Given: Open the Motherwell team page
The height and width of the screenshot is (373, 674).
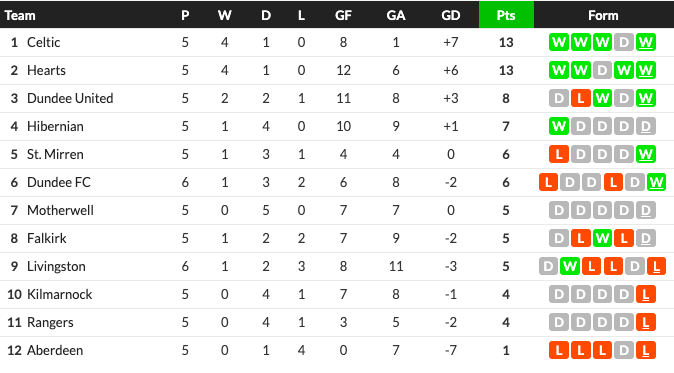Looking at the screenshot, I should (60, 211).
